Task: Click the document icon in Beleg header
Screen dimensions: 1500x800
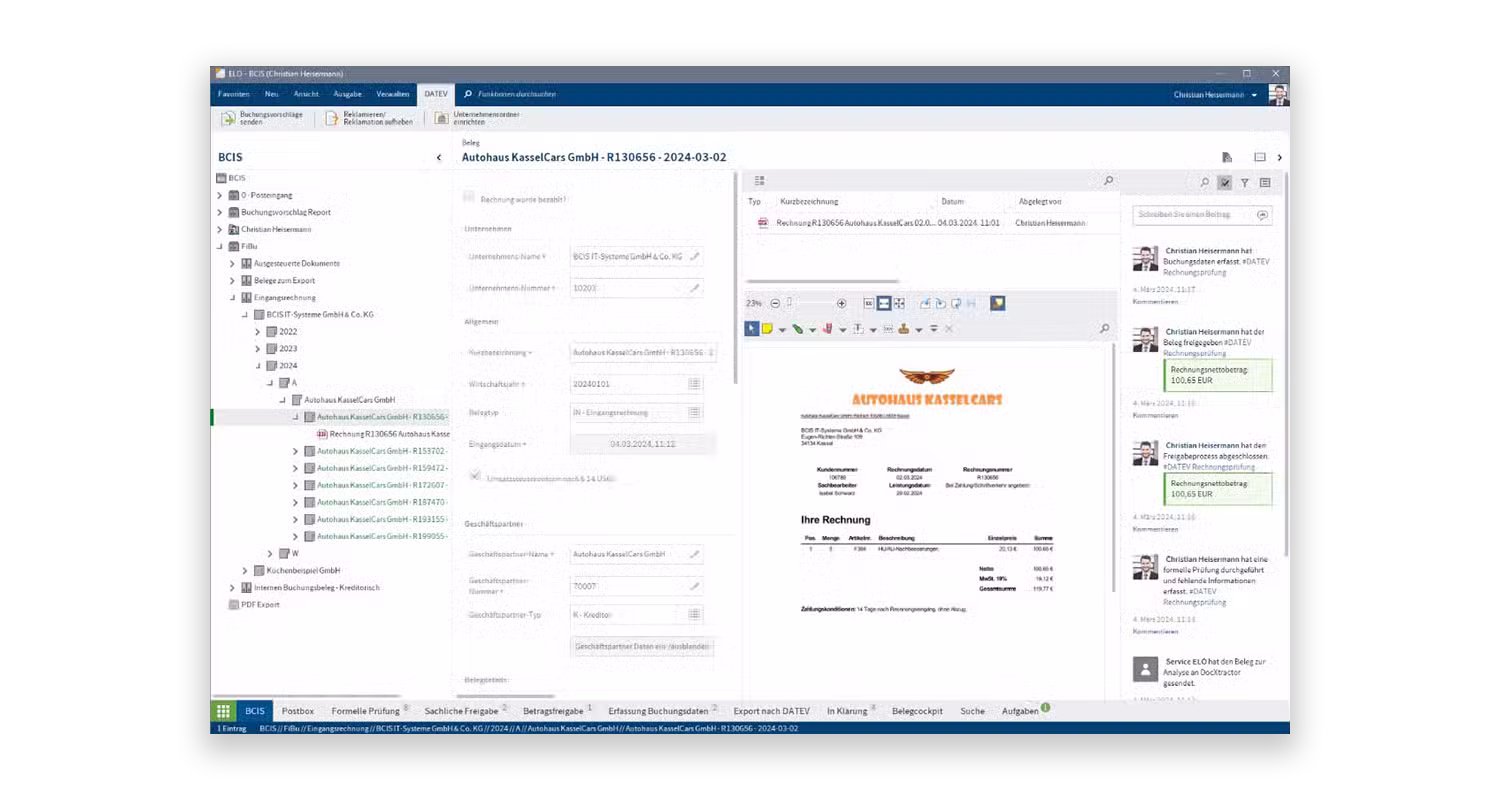Action: 1227,157
